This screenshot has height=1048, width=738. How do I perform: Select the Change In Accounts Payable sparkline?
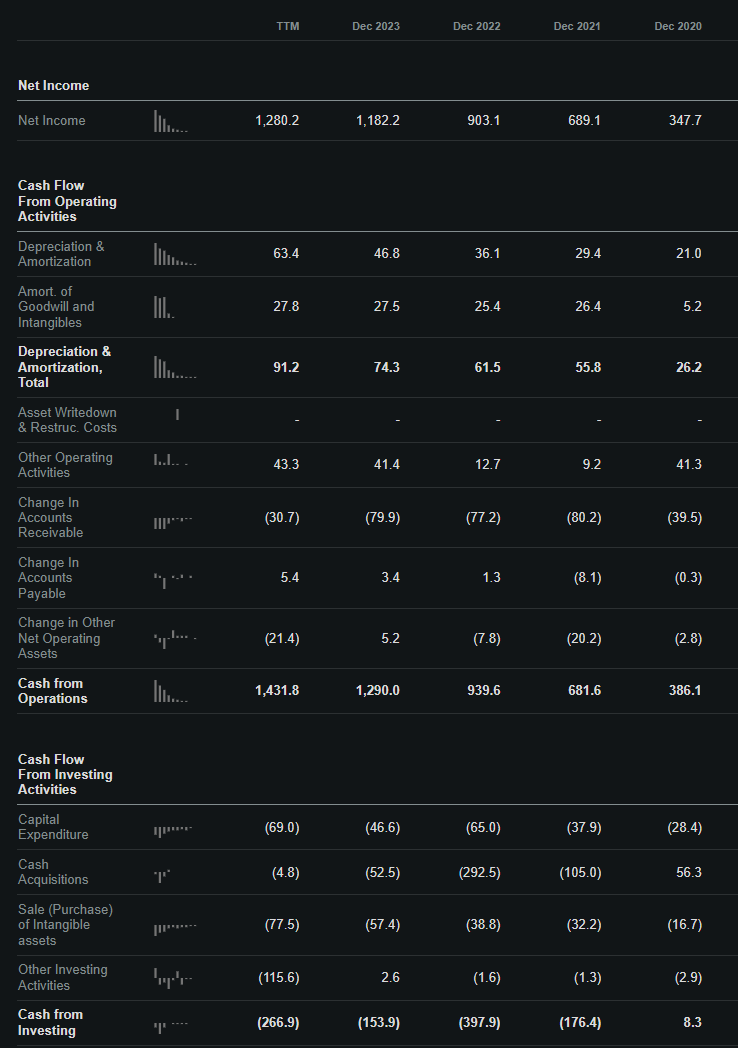tap(172, 579)
